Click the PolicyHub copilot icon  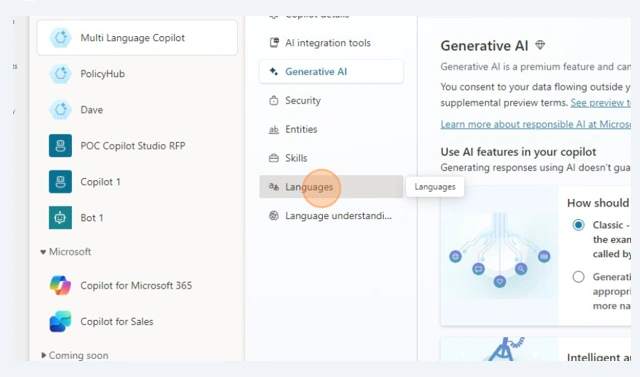[60, 74]
